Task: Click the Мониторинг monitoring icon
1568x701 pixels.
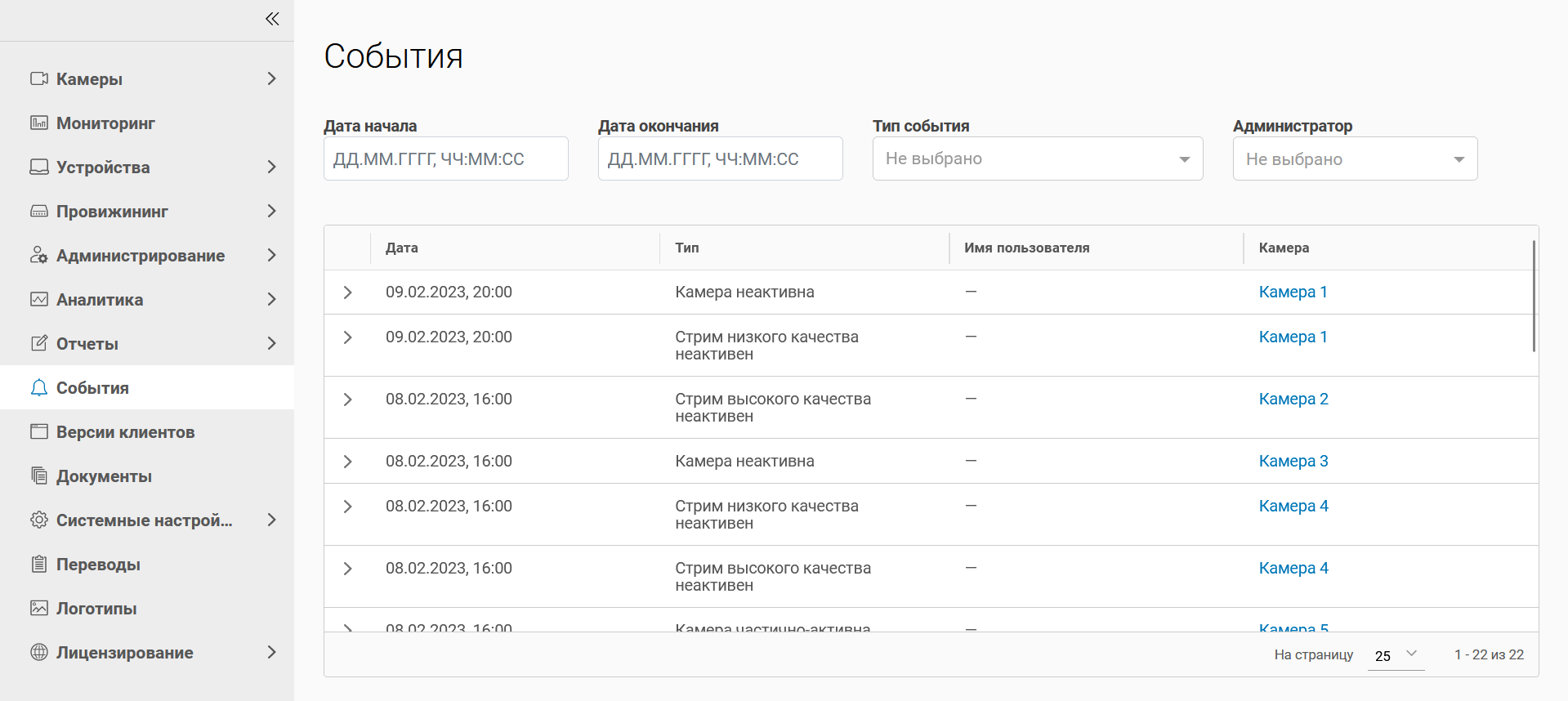Action: pos(39,123)
